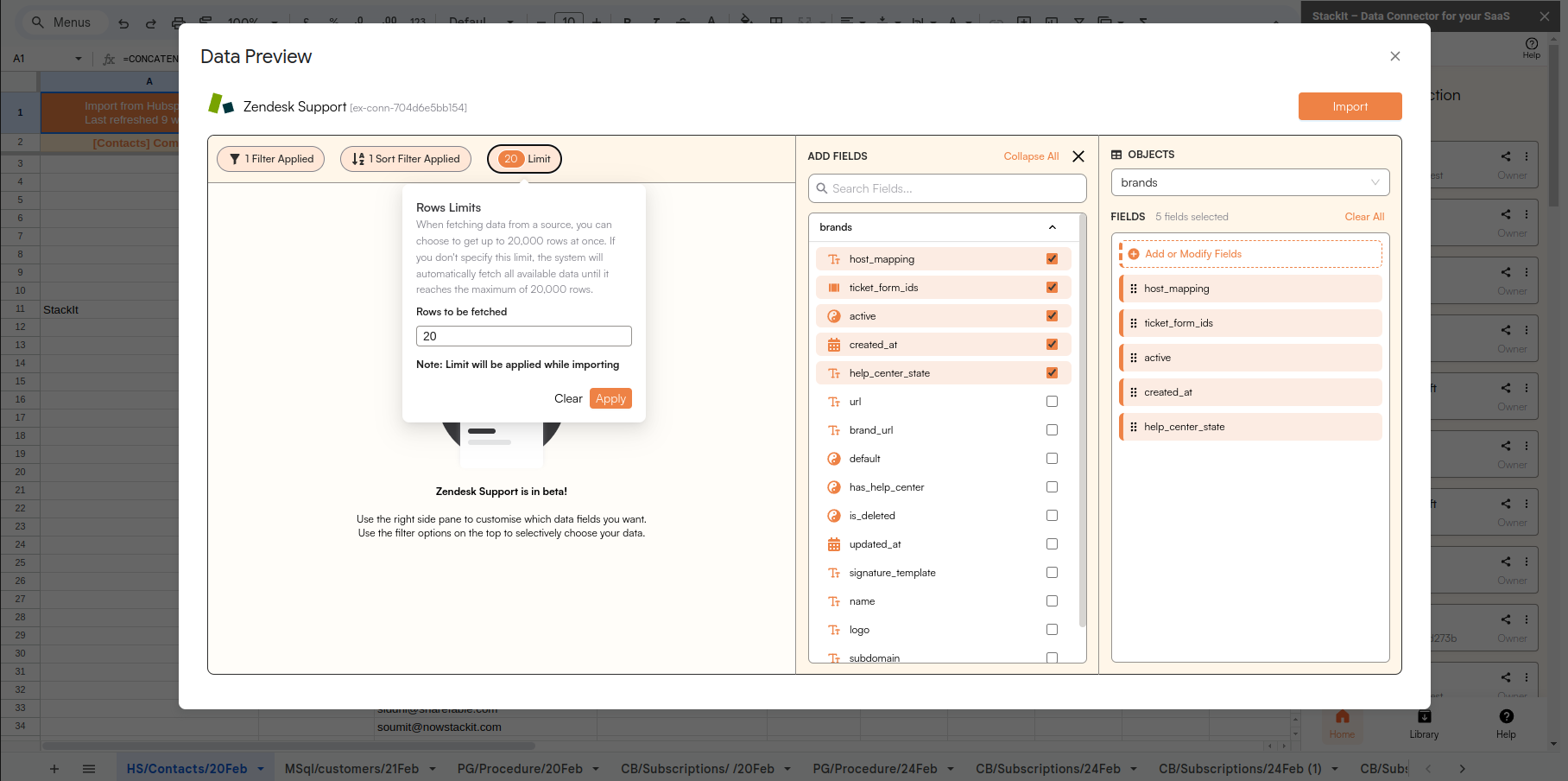Open HS/Contacts/20Feb tab dropdown arrow
This screenshot has width=1568, height=781.
[261, 769]
